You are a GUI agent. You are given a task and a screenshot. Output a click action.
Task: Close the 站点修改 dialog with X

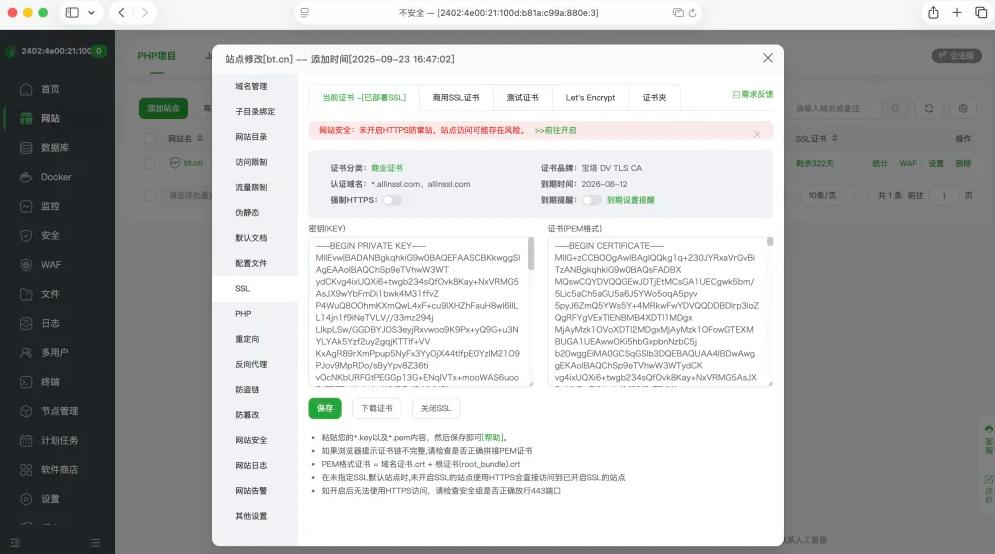[767, 59]
